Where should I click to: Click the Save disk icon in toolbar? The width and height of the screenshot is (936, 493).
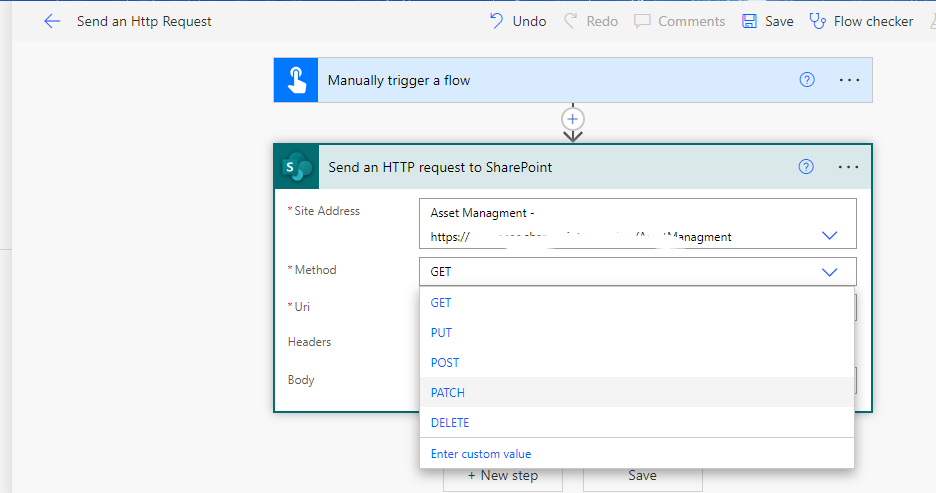point(749,21)
